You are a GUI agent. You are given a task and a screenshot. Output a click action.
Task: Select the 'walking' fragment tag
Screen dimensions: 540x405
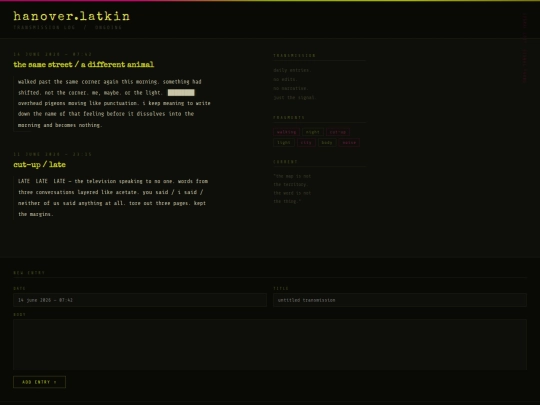286,132
